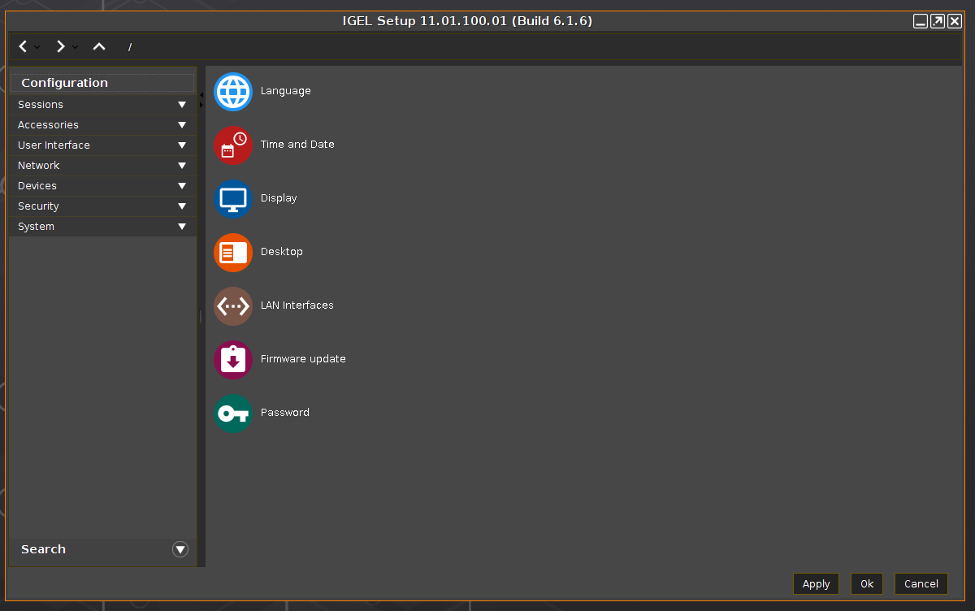977x612 pixels.
Task: Click the Search panel label
Action: point(43,550)
